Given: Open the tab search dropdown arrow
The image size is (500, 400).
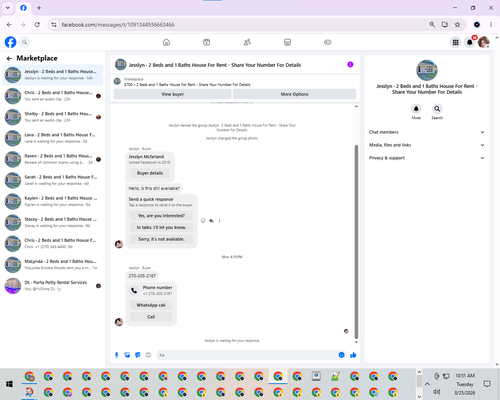Looking at the screenshot, I should click(x=8, y=8).
